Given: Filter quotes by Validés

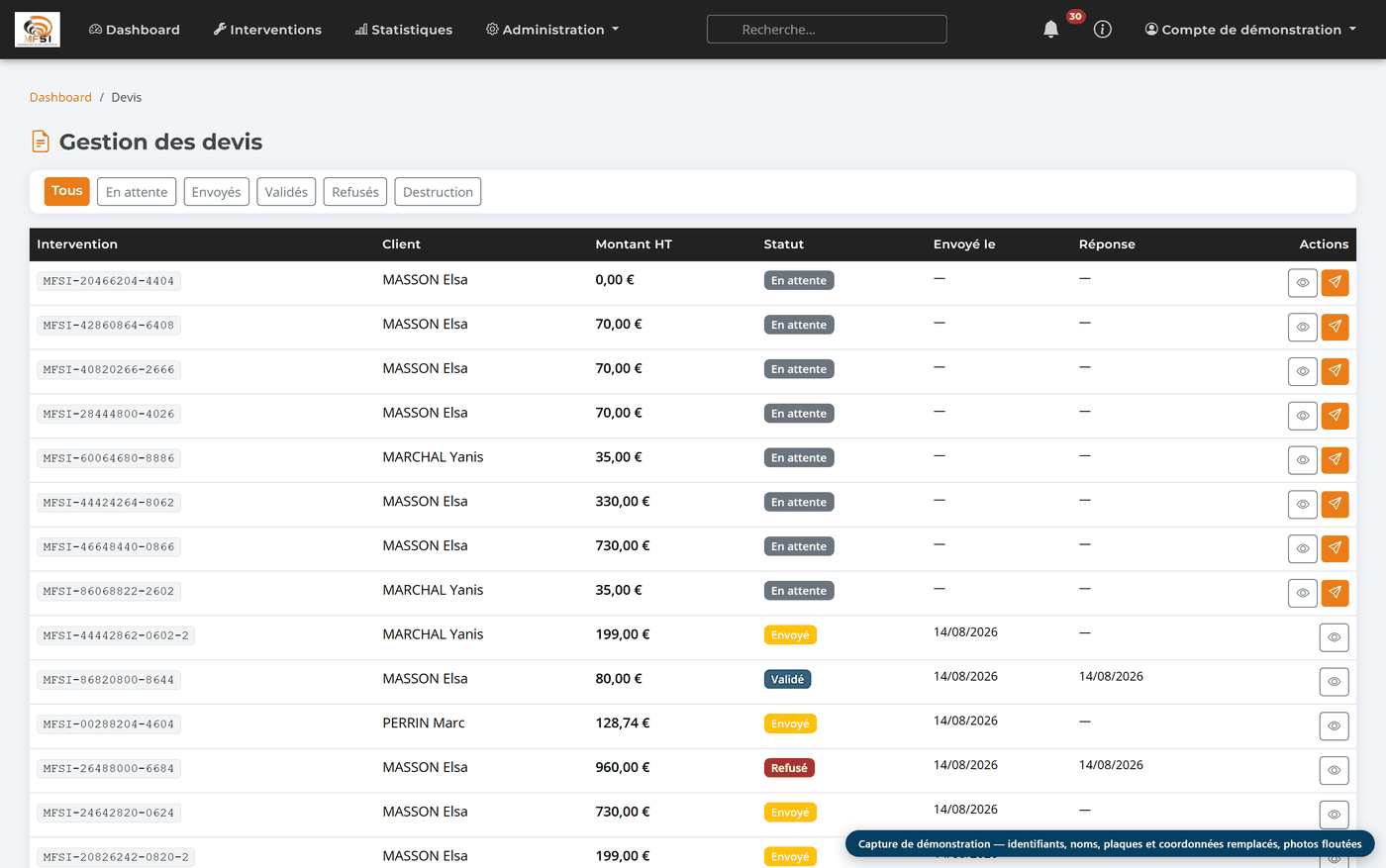Looking at the screenshot, I should pos(286,192).
